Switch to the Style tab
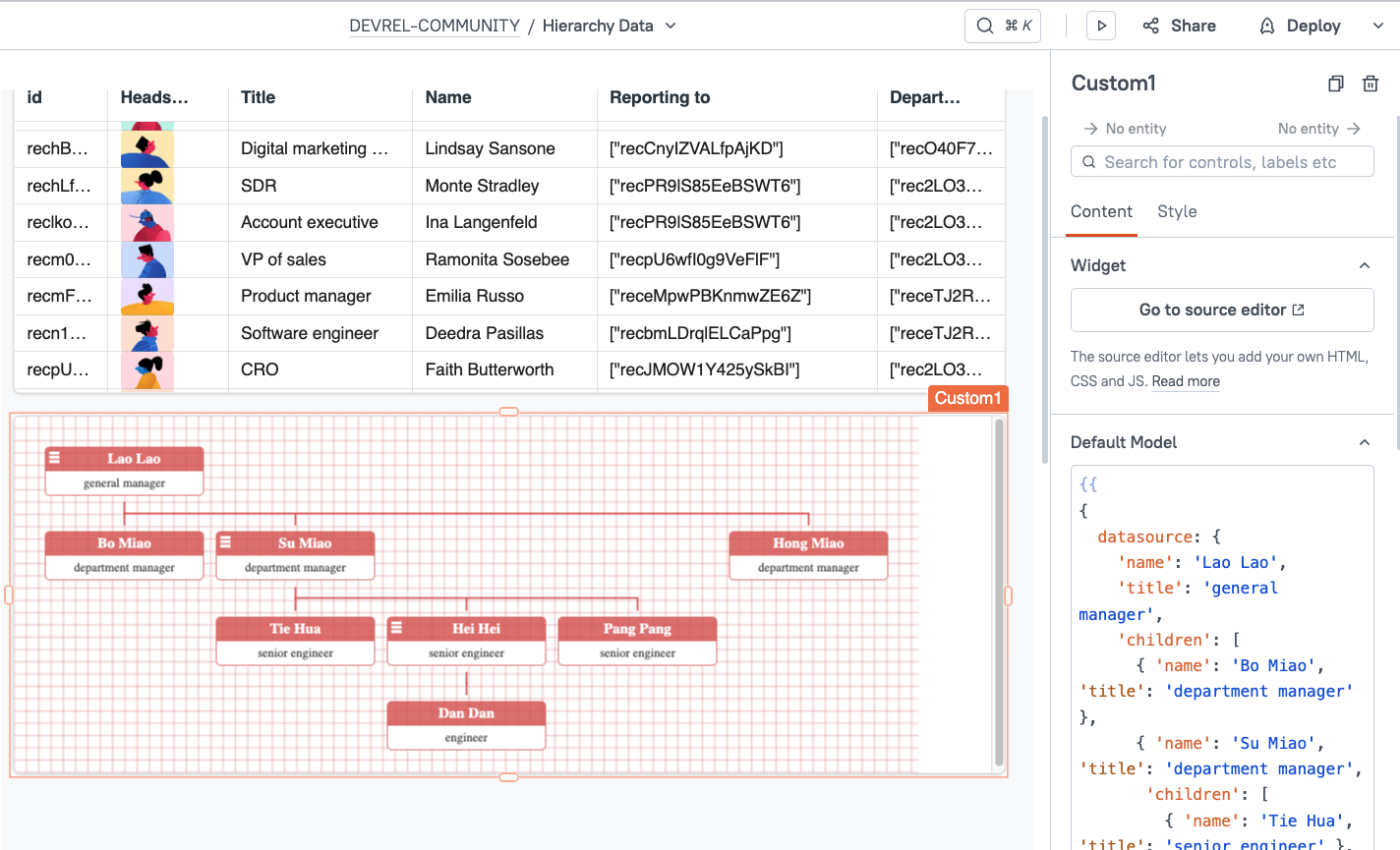This screenshot has height=850, width=1400. tap(1177, 211)
